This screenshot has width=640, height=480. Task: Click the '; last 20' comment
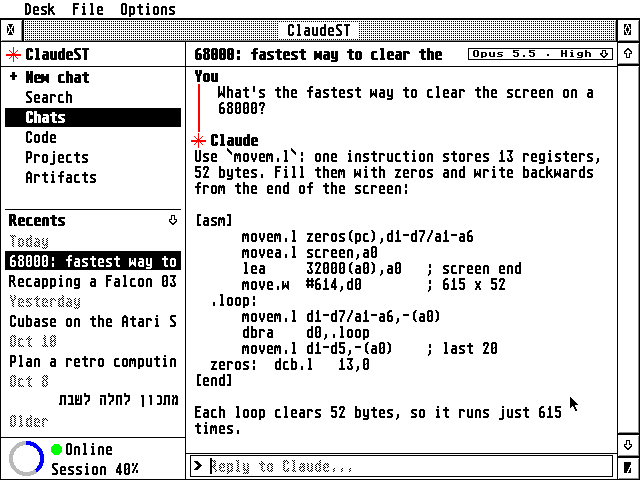pos(462,349)
